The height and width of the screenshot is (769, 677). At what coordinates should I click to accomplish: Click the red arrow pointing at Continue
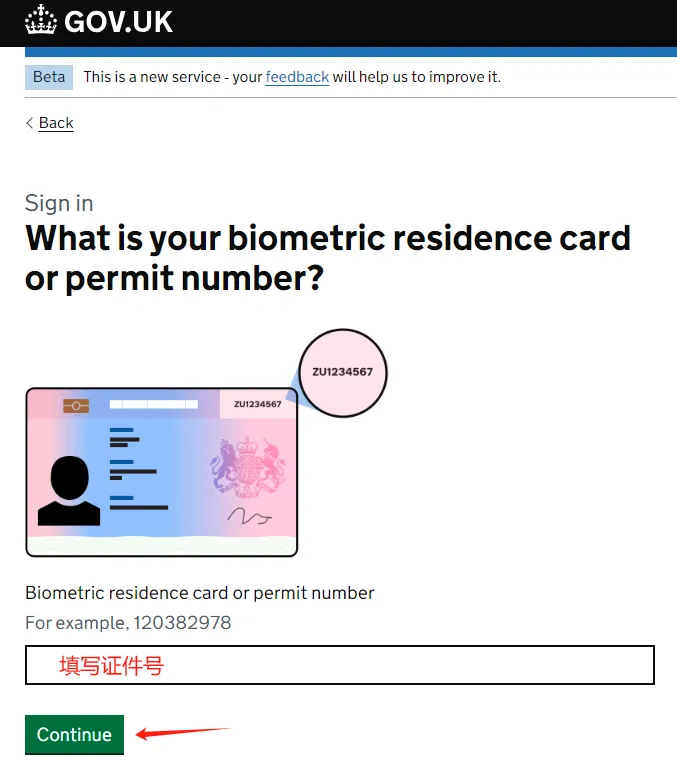pyautogui.click(x=182, y=733)
